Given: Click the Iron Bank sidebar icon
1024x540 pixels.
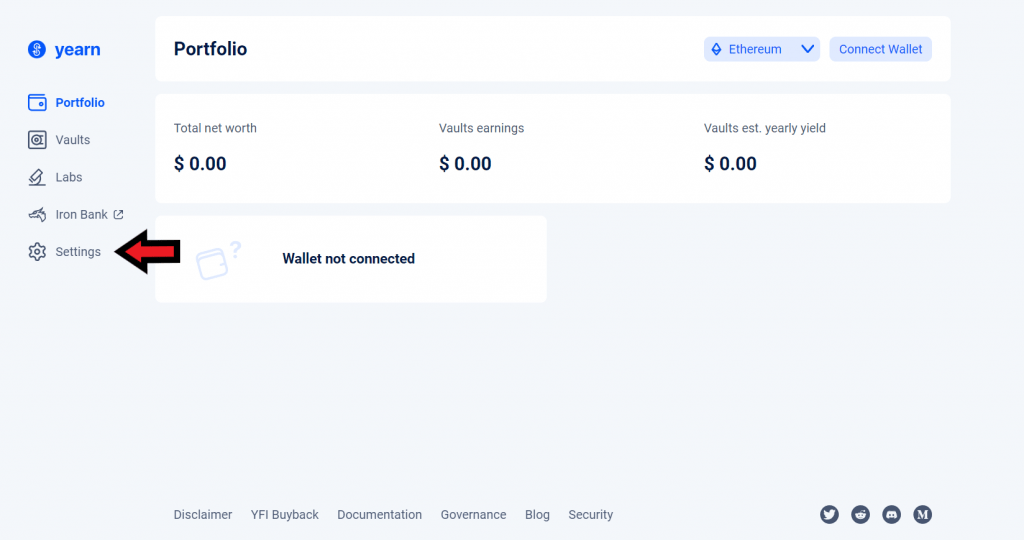Looking at the screenshot, I should coord(37,214).
